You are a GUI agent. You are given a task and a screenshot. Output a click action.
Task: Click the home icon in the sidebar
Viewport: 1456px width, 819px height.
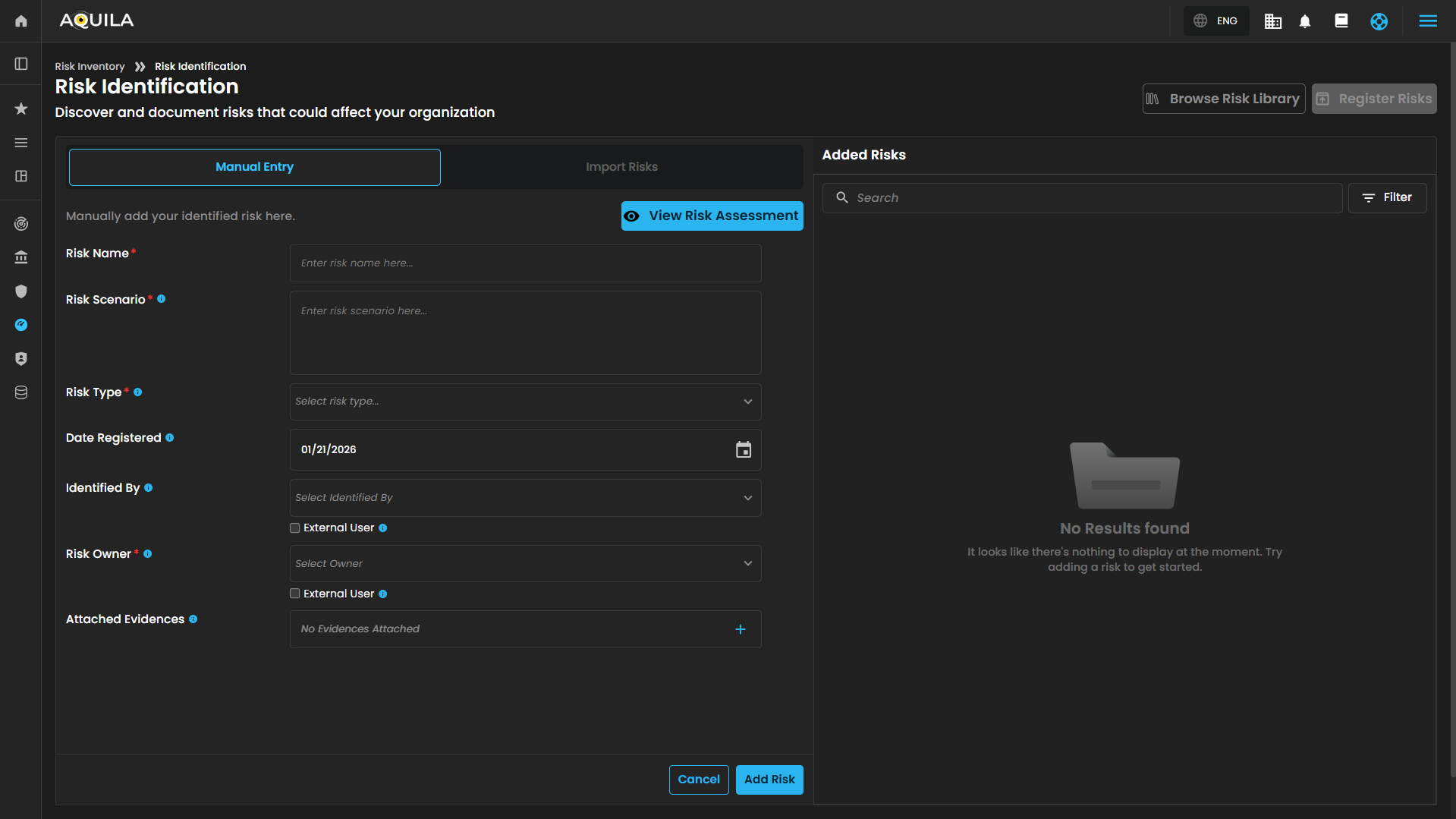tap(21, 21)
